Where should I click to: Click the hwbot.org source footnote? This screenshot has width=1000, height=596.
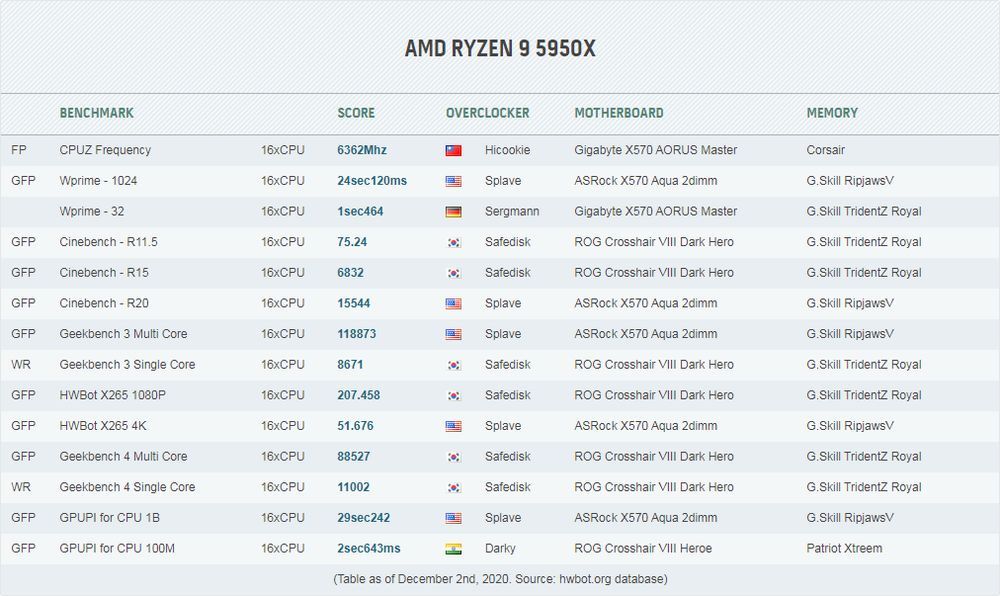pyautogui.click(x=500, y=579)
